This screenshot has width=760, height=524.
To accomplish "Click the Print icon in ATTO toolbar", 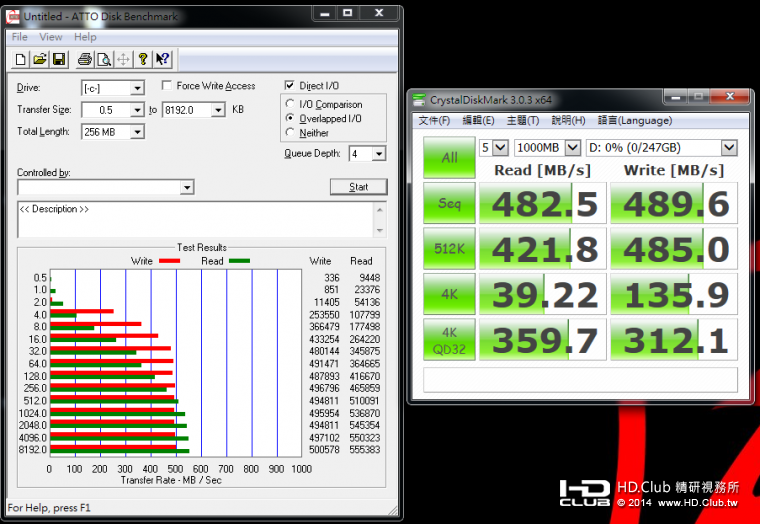I will point(85,60).
